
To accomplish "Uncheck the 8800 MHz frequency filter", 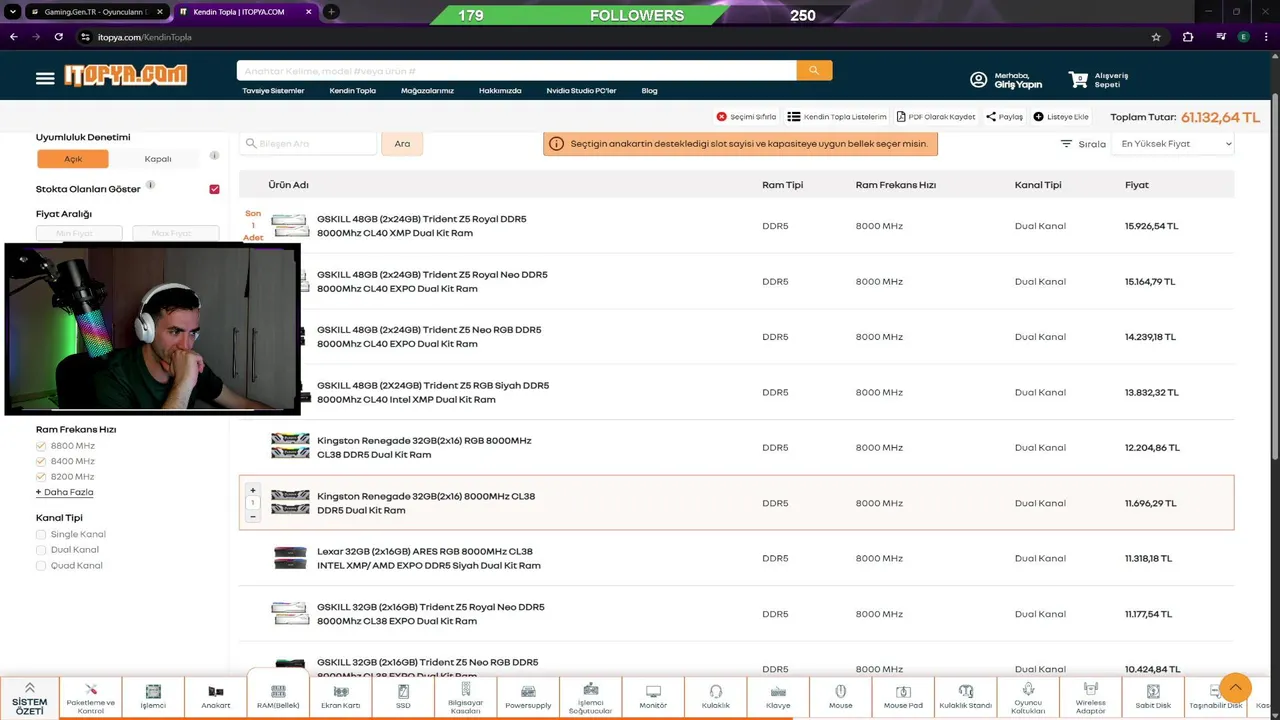I will coord(41,446).
